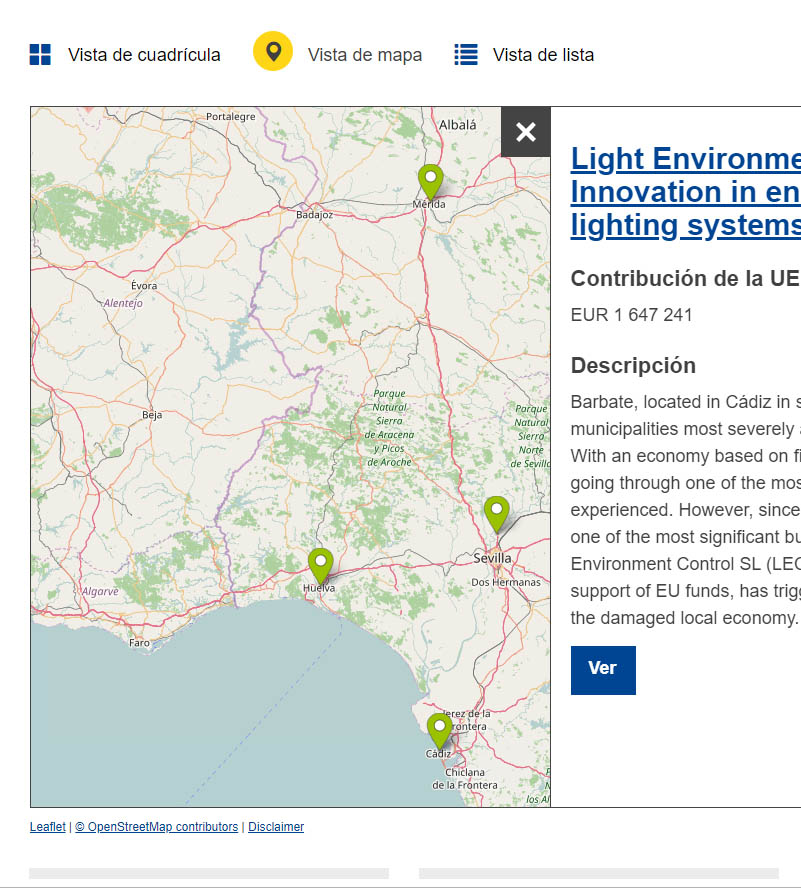Click the list view lines icon
801x888 pixels.
(x=466, y=55)
